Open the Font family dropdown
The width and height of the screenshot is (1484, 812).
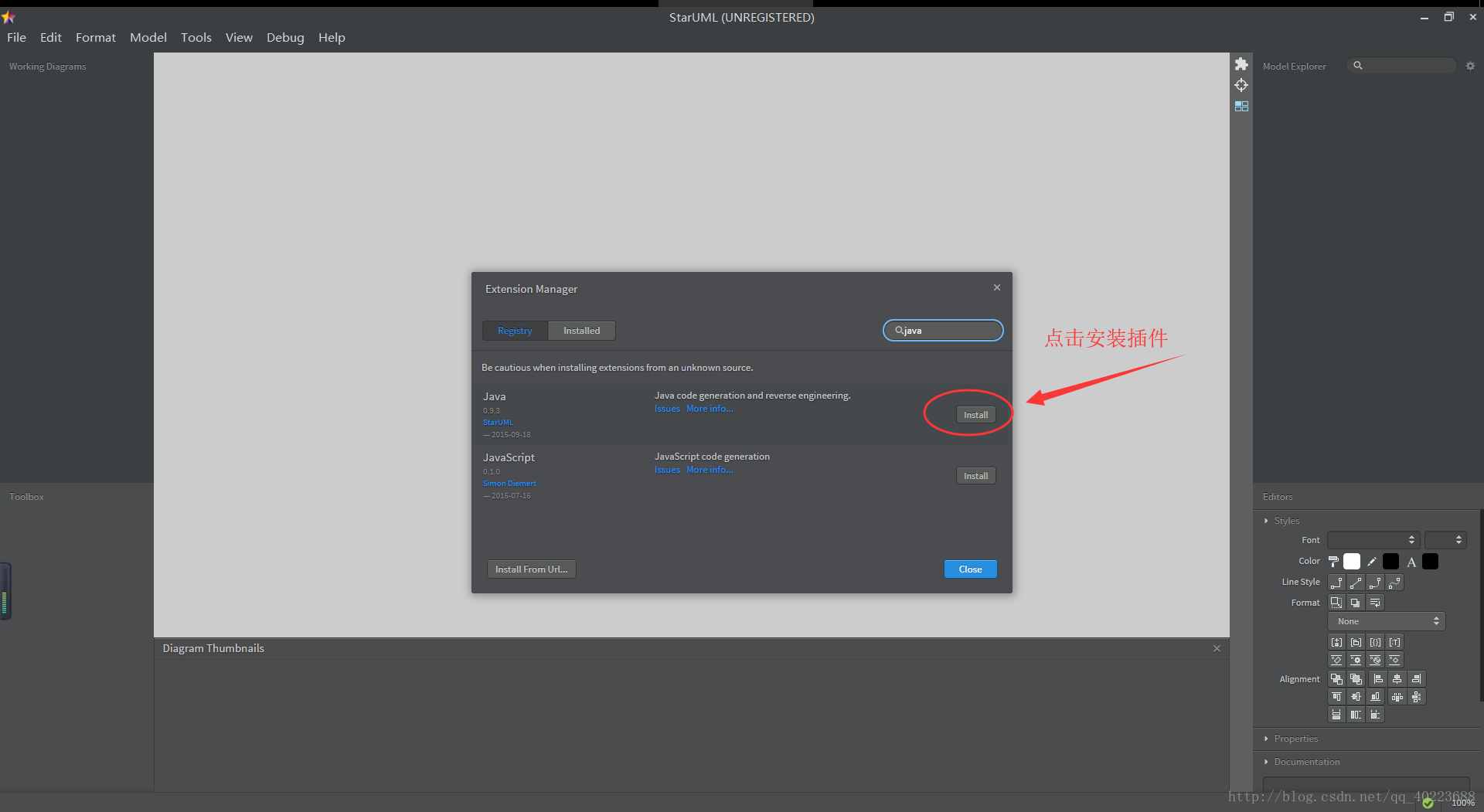(x=1373, y=540)
